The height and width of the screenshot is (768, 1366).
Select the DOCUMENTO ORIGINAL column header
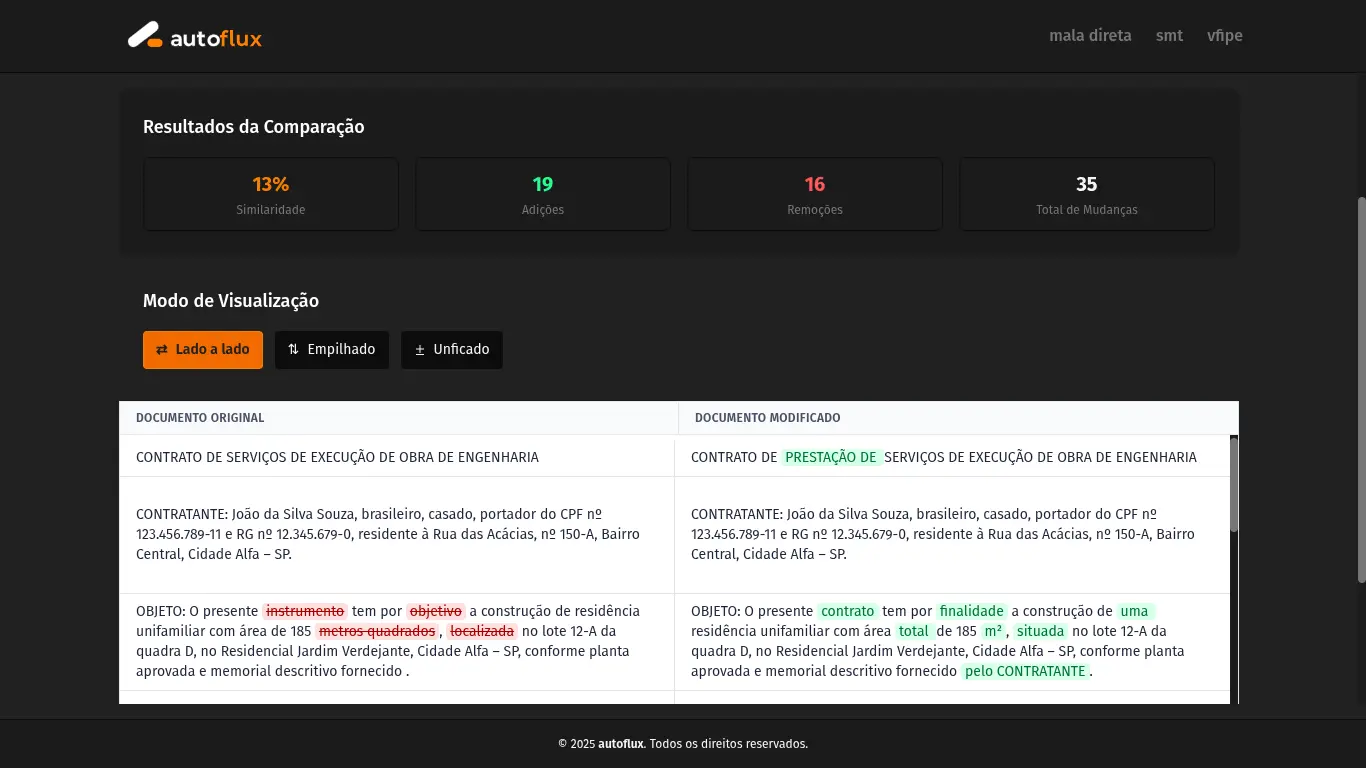(x=200, y=417)
